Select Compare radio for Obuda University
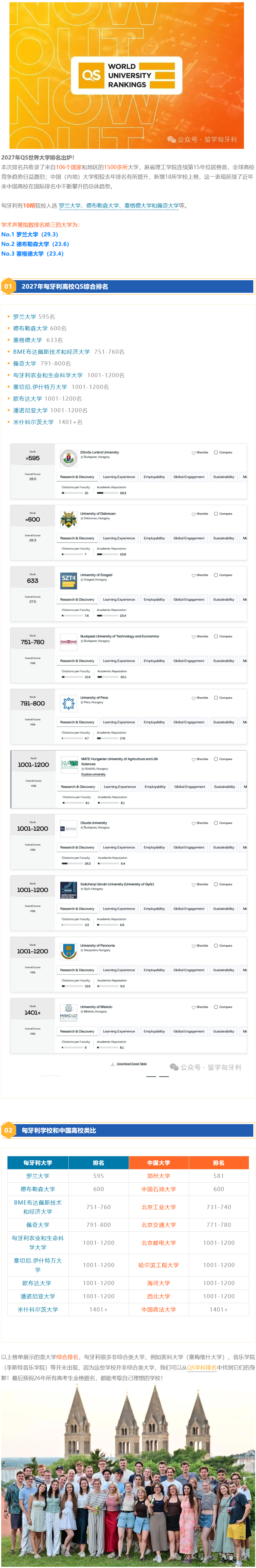The height and width of the screenshot is (1568, 256). coord(216,823)
